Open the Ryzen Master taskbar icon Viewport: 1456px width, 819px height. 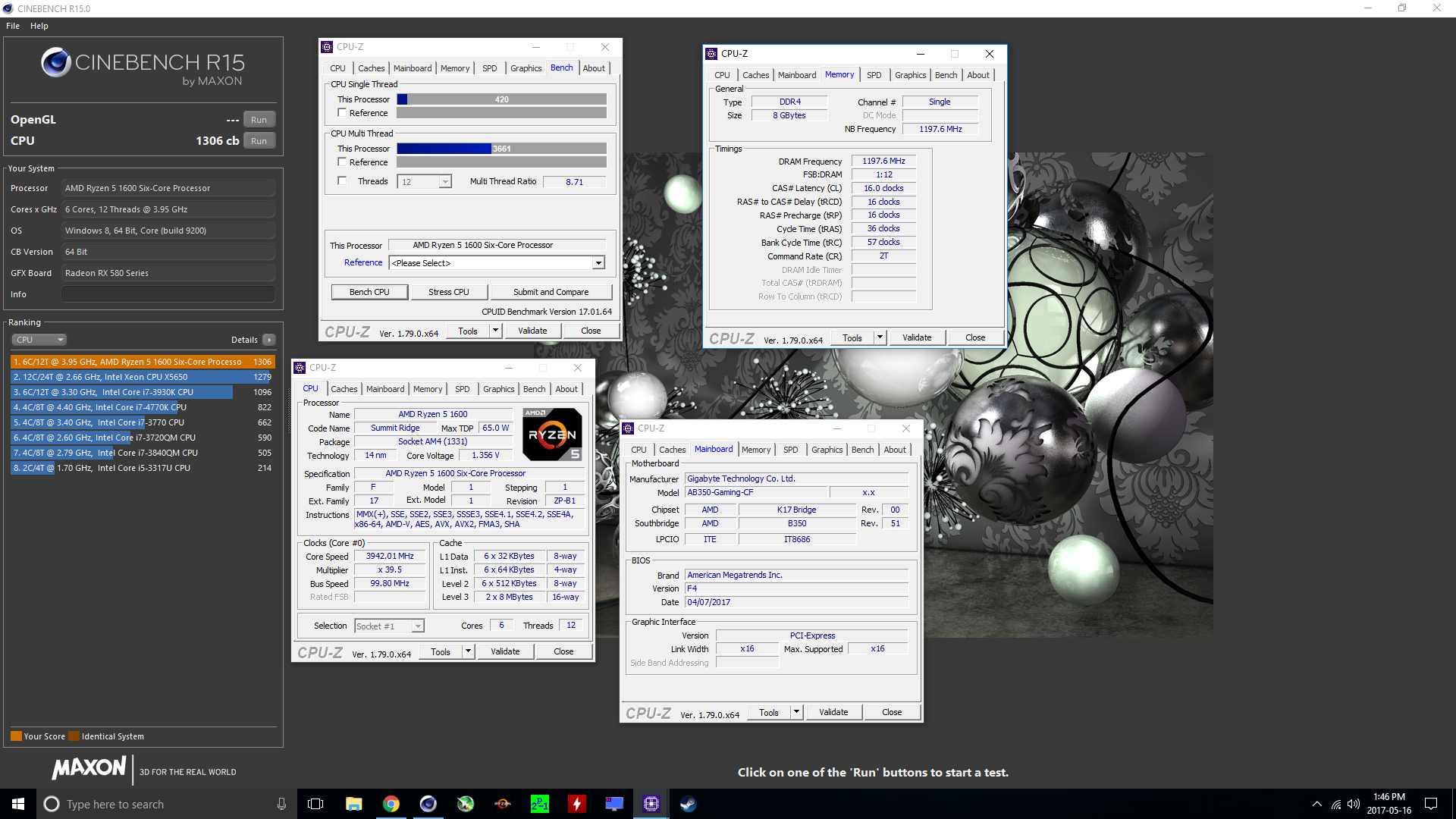click(503, 804)
